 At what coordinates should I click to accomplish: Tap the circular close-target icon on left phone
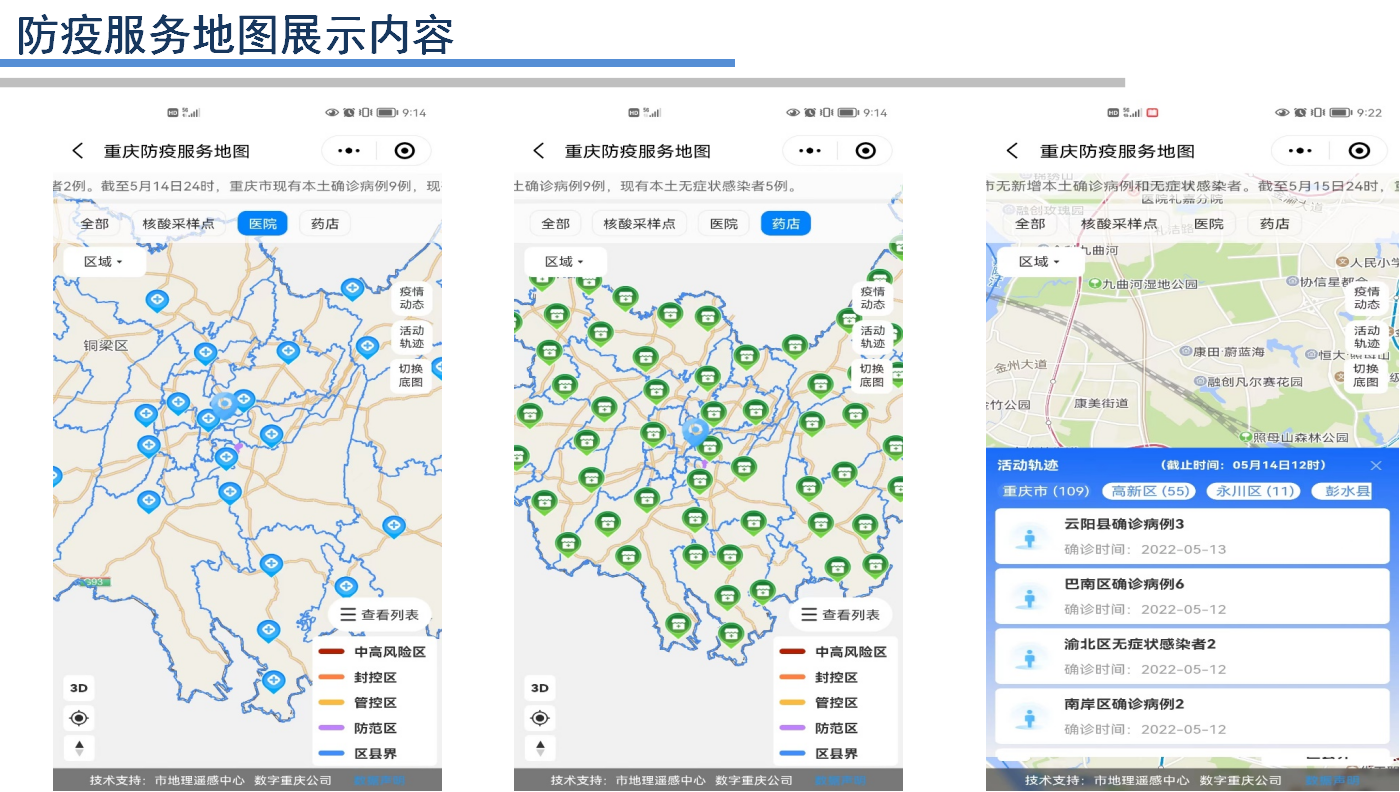[x=405, y=151]
